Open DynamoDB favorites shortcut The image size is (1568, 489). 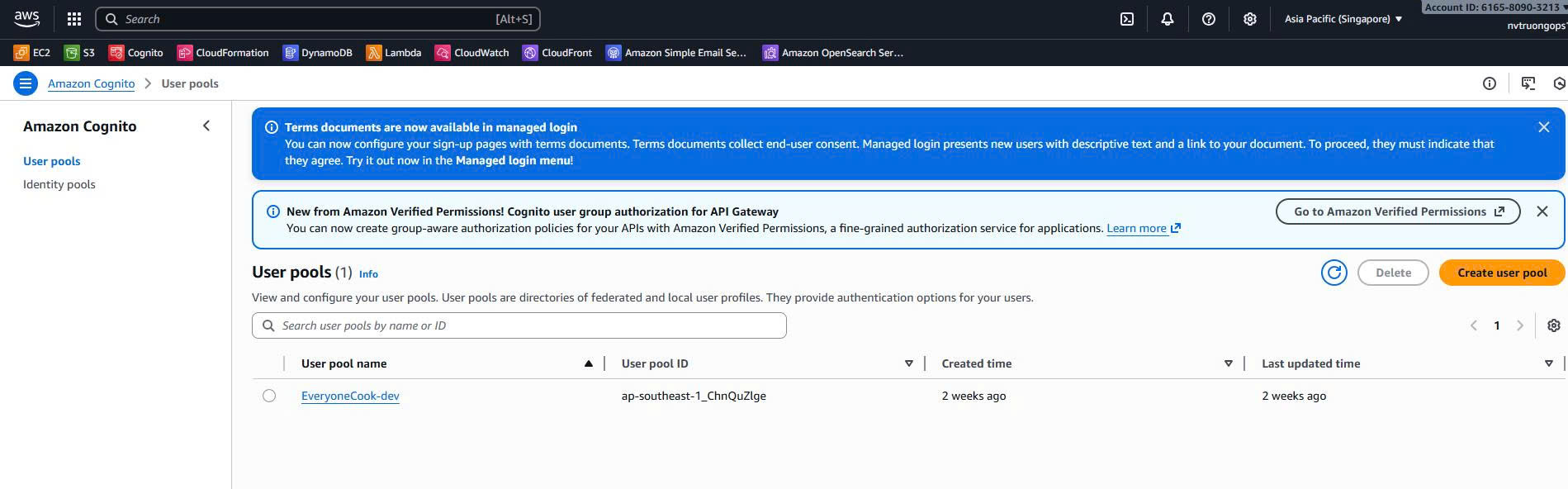click(x=318, y=53)
